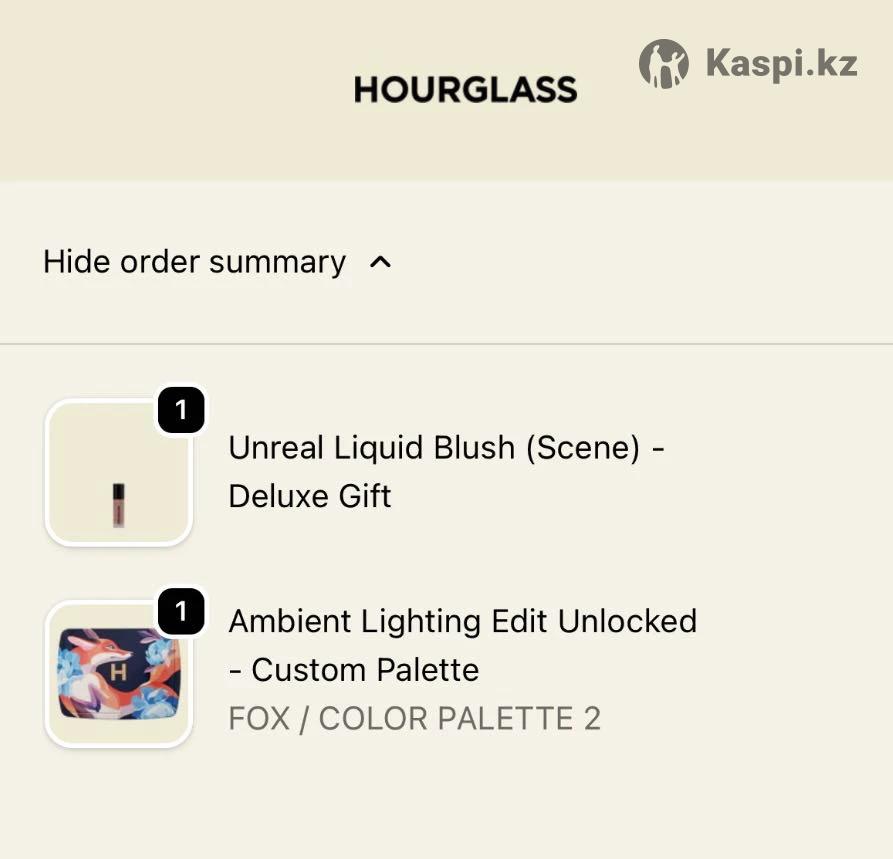Click the 'Ambient Lighting Edit Unlocked' title

click(462, 621)
